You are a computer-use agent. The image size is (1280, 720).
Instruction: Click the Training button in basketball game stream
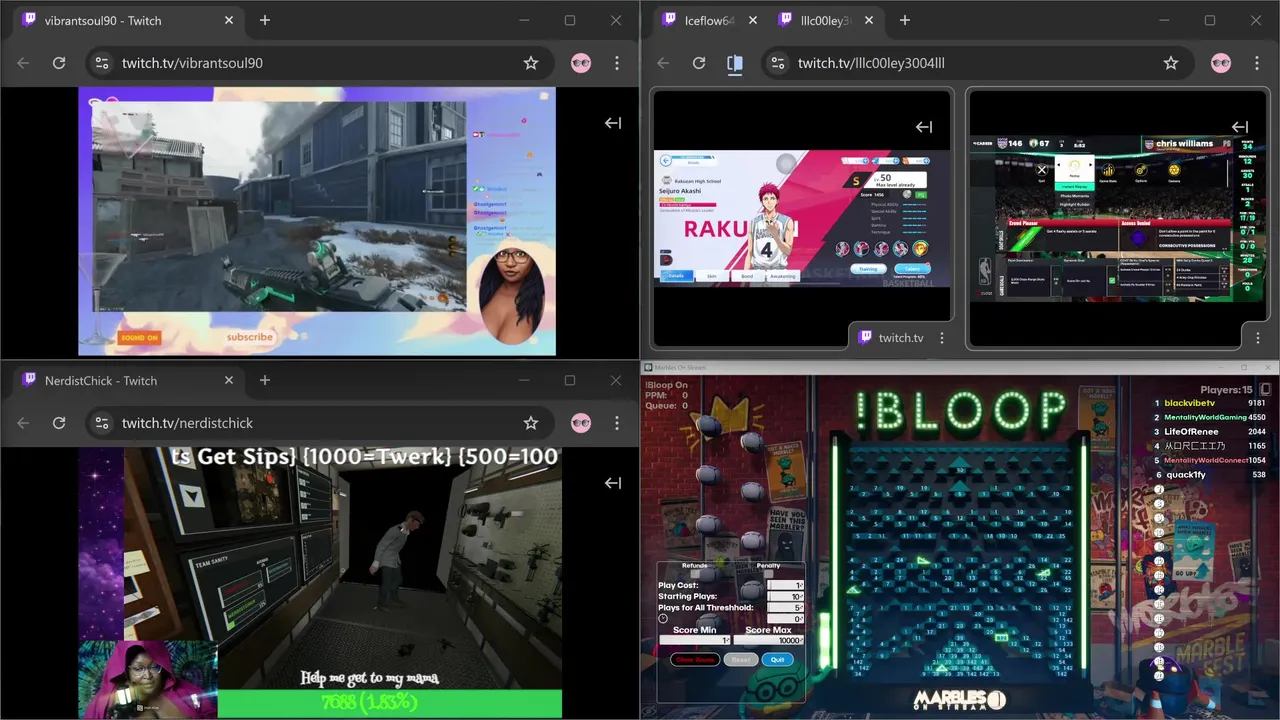click(x=868, y=269)
